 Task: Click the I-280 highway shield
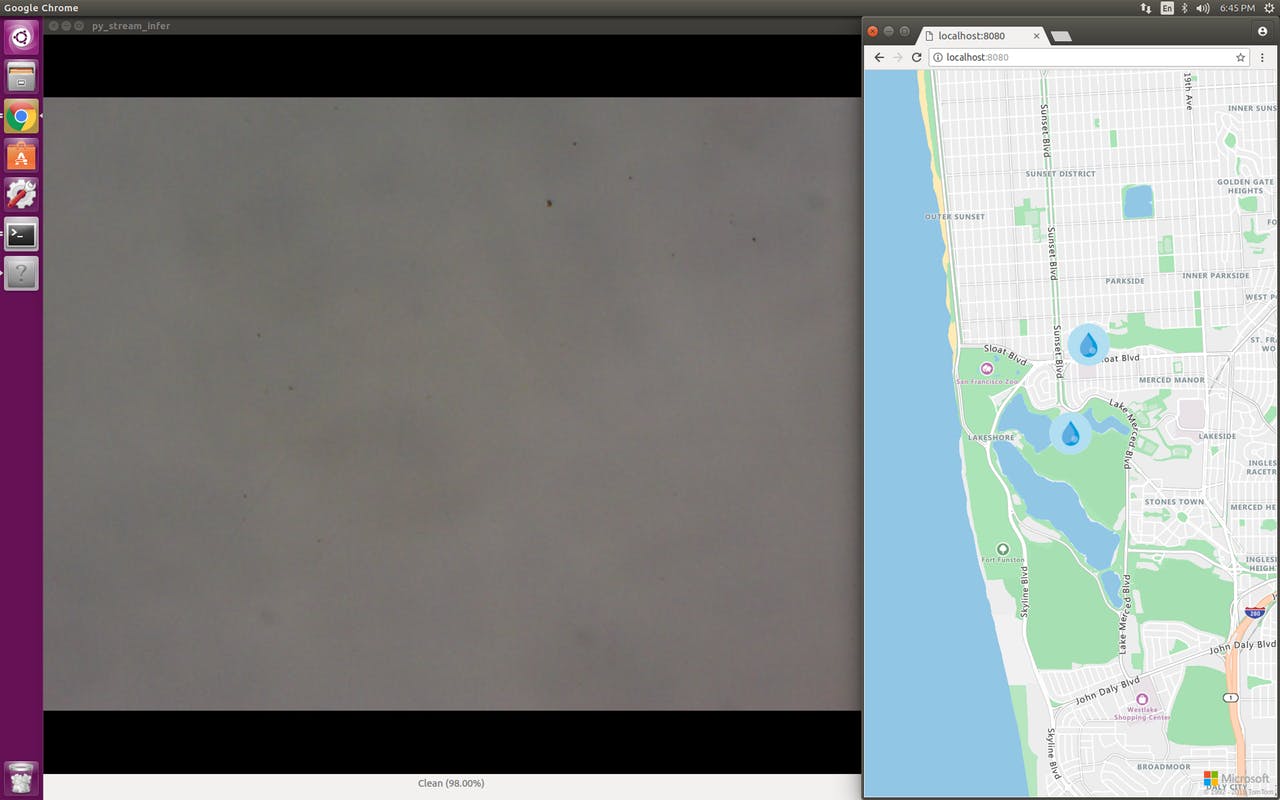coord(1255,611)
